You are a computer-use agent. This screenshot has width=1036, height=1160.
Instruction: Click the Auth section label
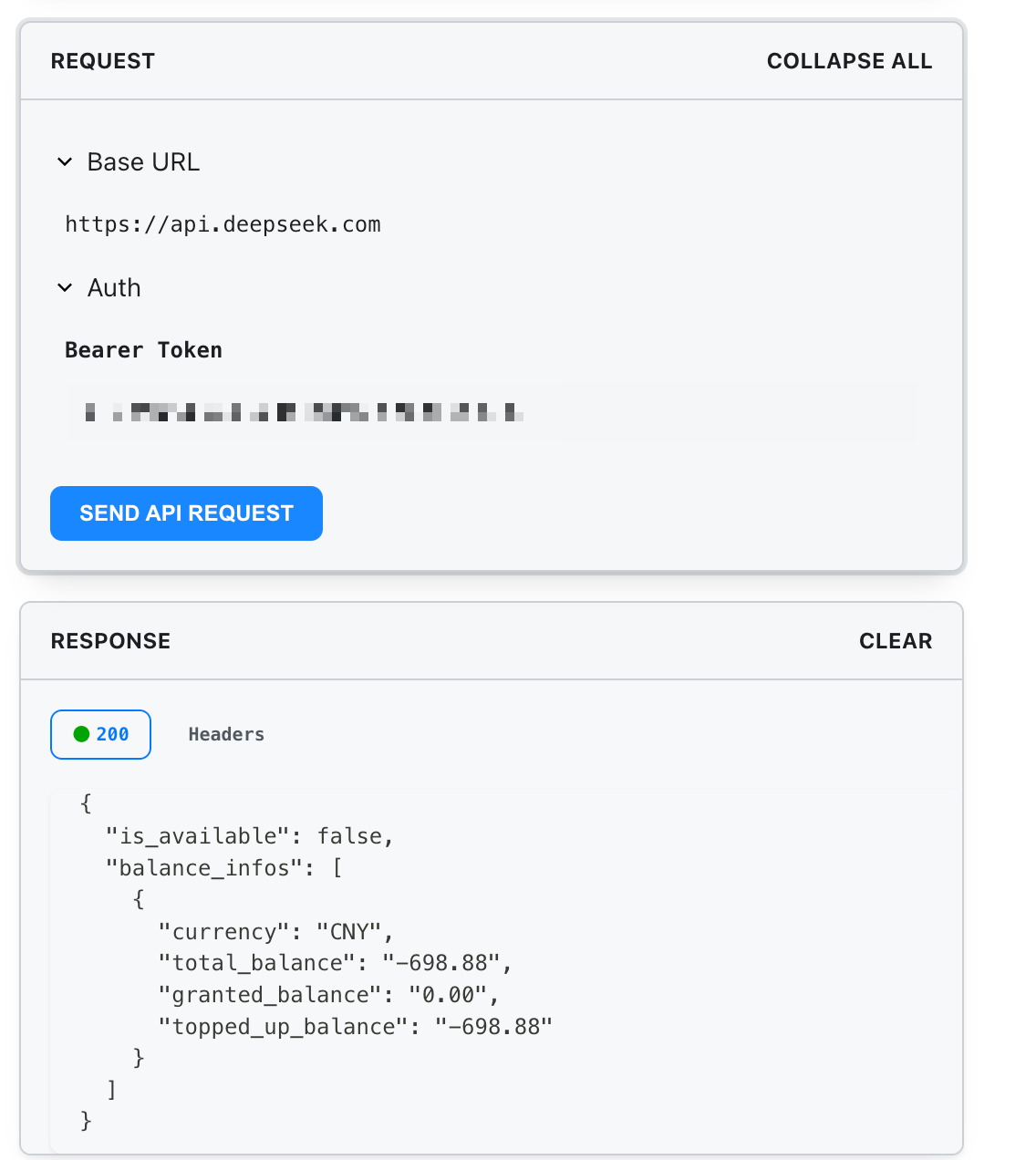114,288
